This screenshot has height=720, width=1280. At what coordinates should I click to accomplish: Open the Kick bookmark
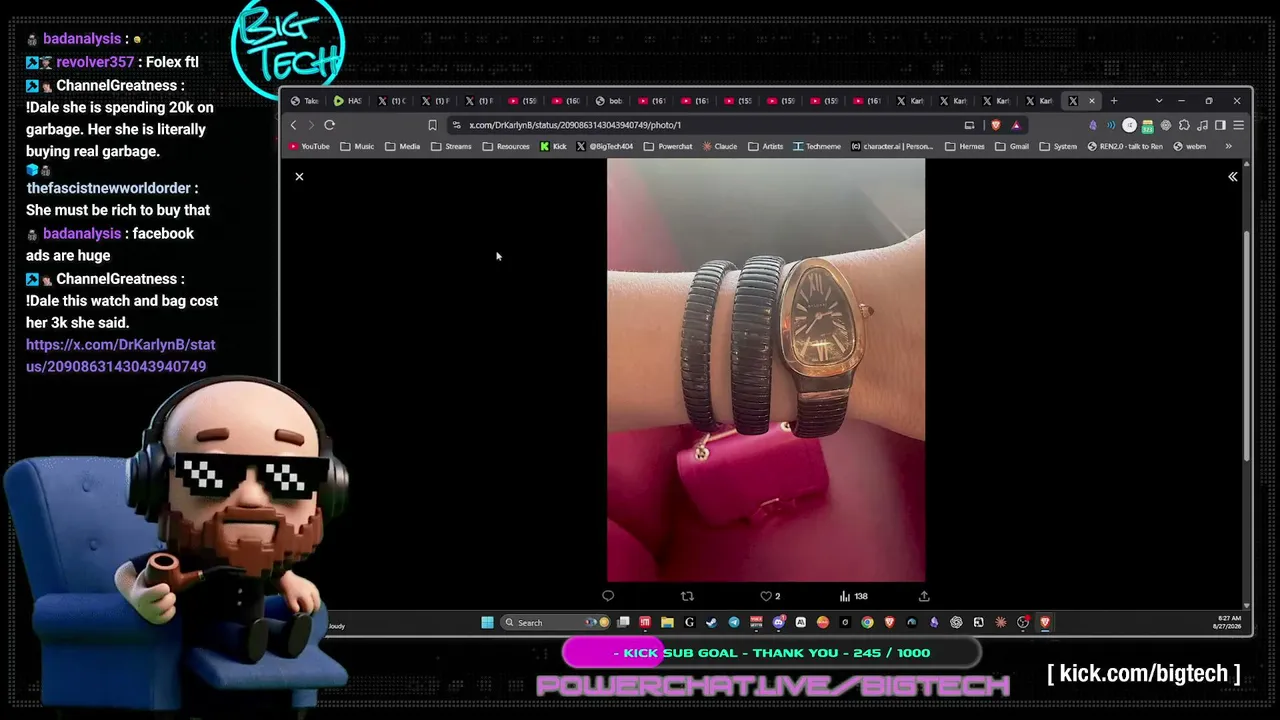tap(553, 146)
